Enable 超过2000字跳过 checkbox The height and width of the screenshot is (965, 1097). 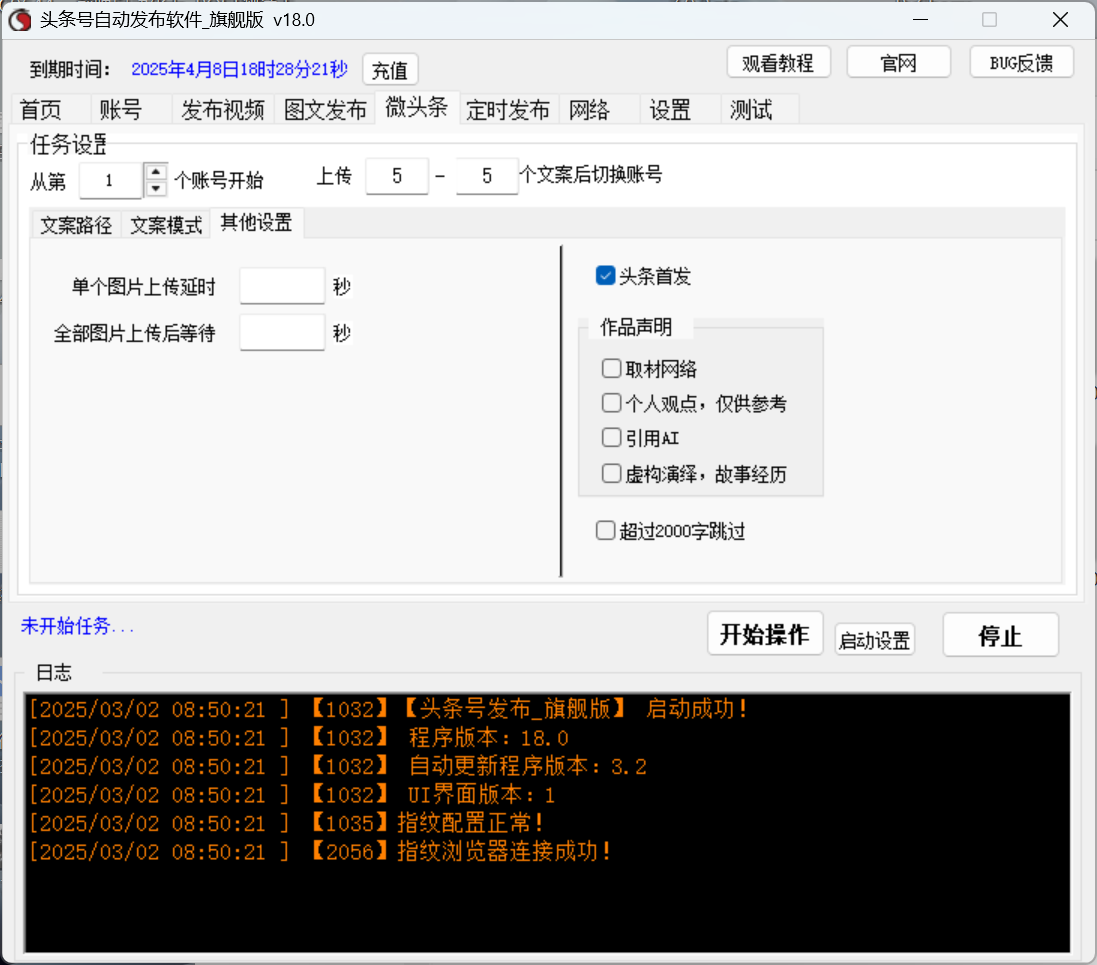605,530
